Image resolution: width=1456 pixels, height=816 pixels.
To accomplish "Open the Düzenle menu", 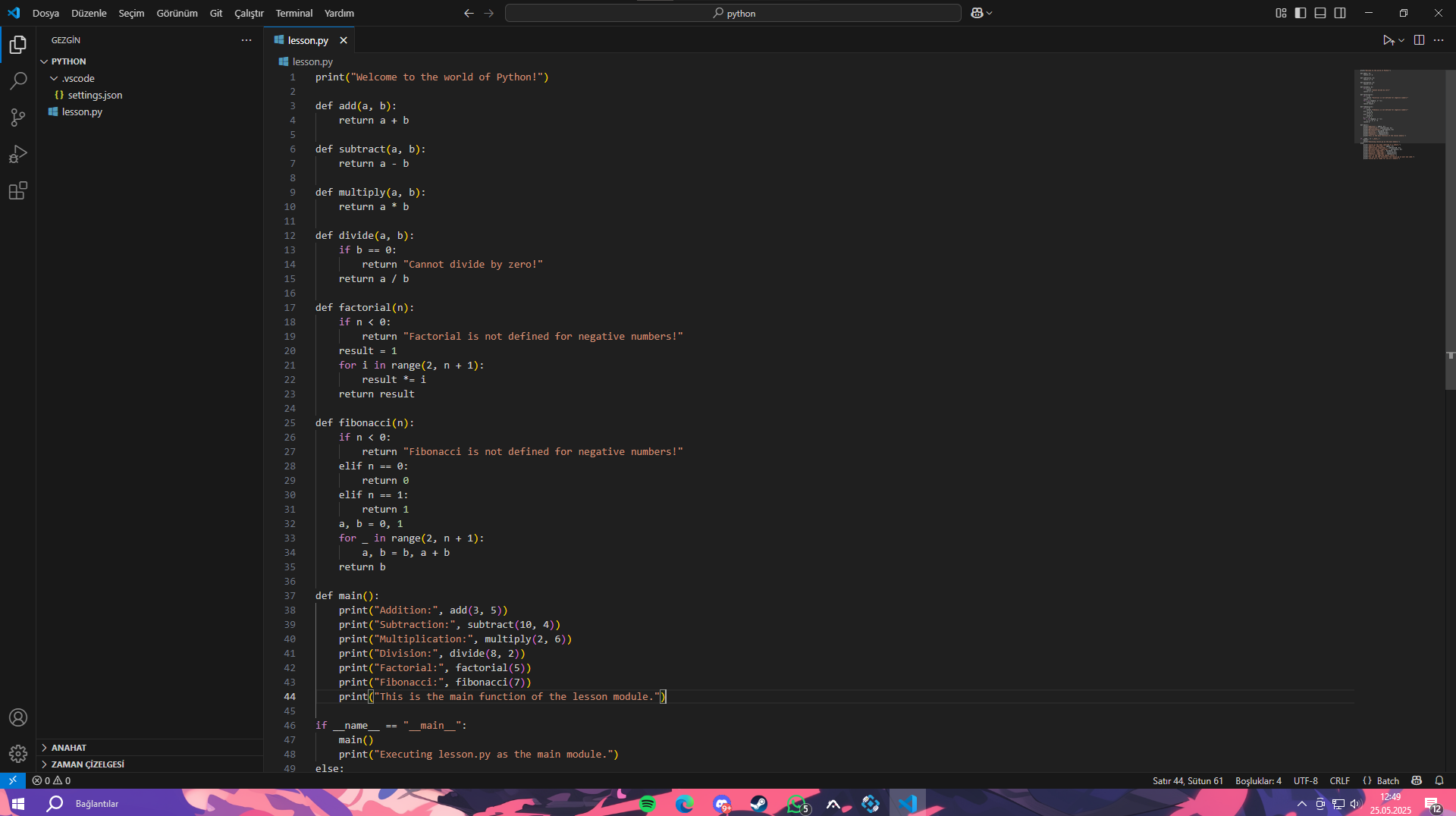I will 89,13.
